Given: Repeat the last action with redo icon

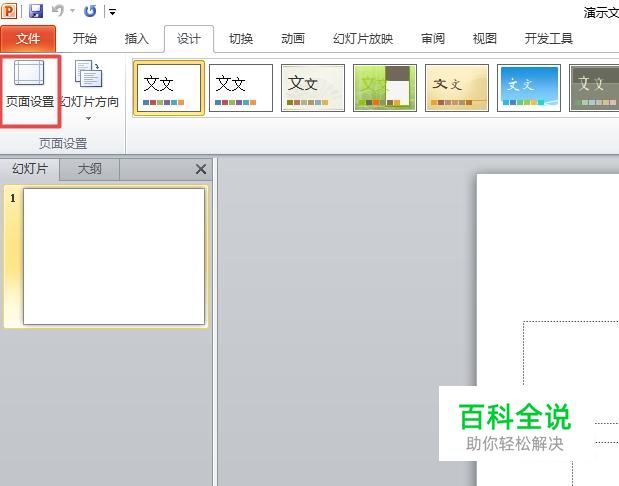Looking at the screenshot, I should [x=90, y=11].
